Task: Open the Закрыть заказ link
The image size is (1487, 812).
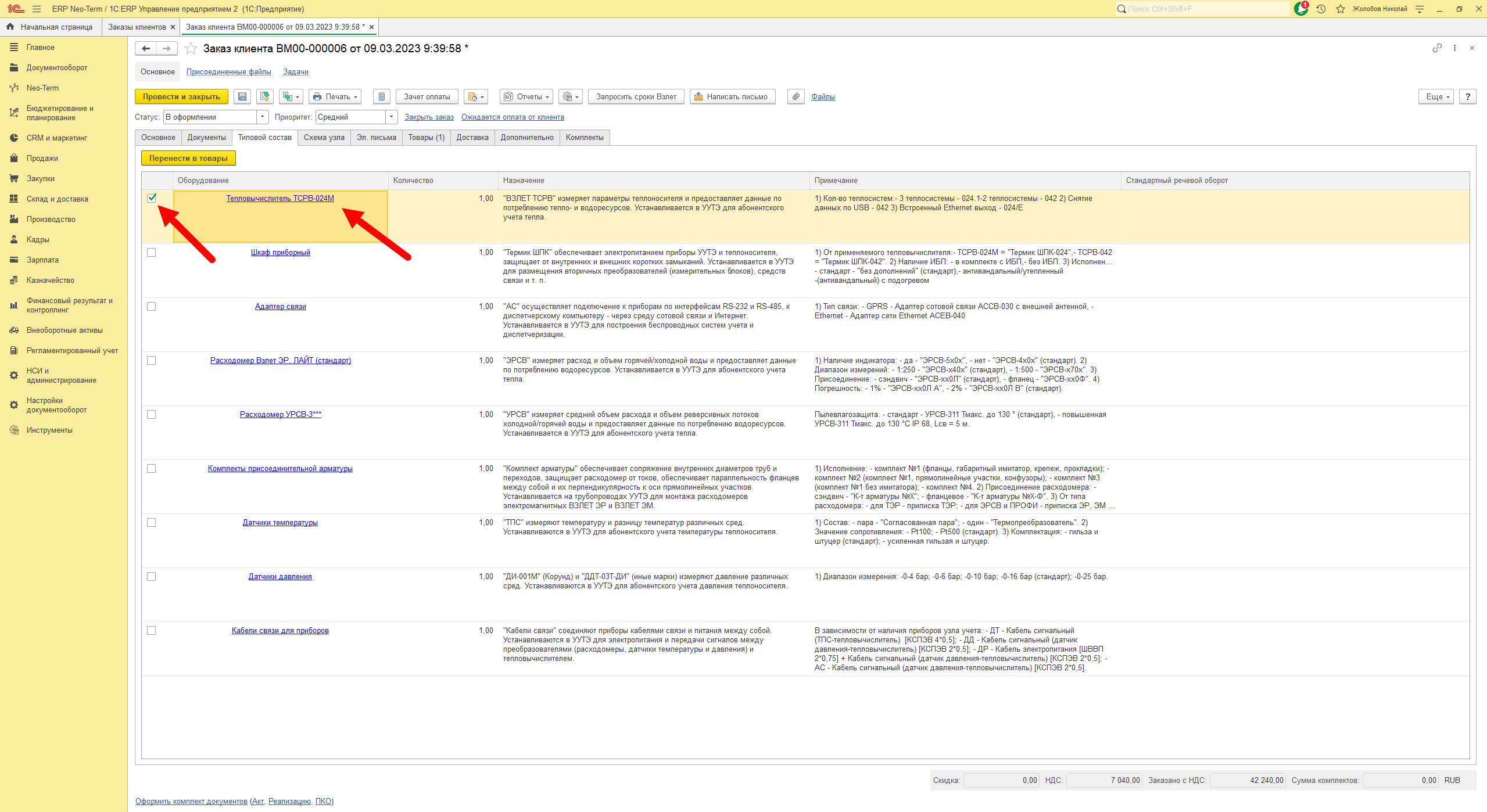Action: click(x=429, y=117)
